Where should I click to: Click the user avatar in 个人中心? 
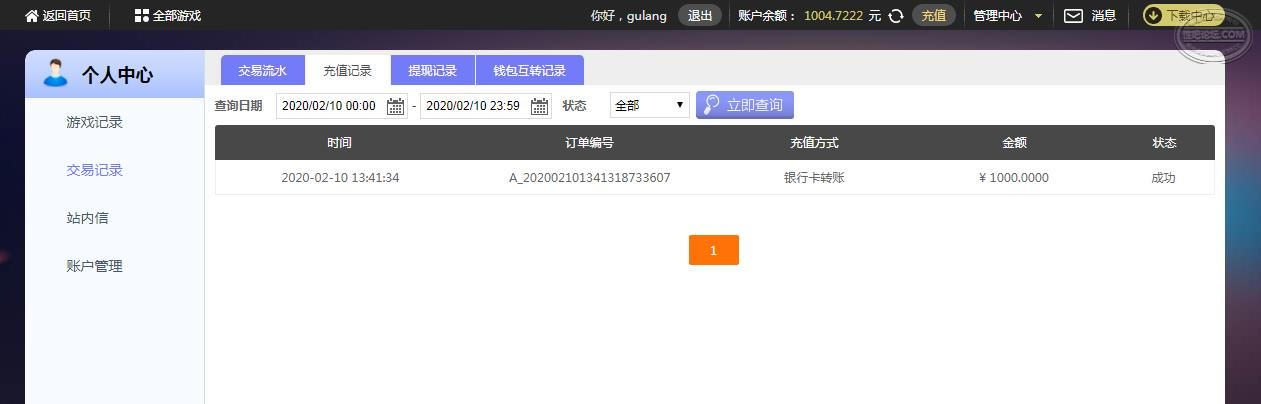[x=56, y=73]
